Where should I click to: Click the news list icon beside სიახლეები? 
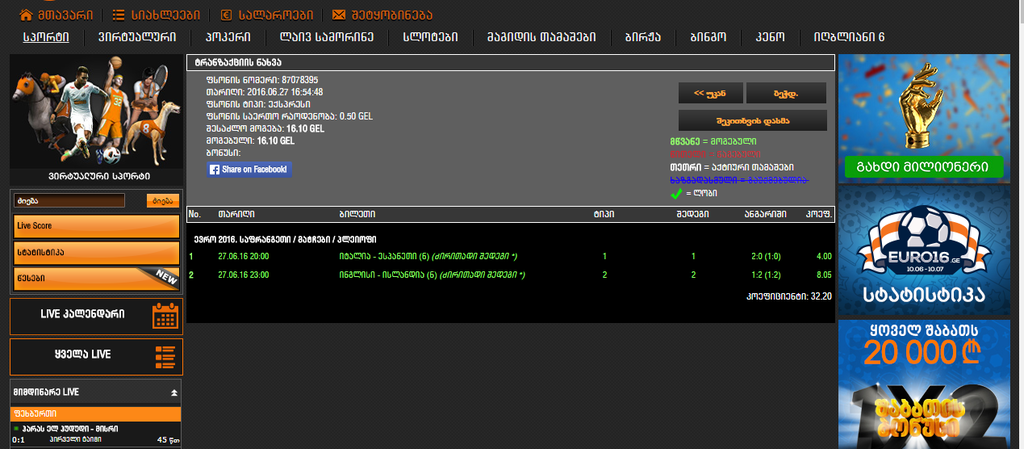(x=119, y=15)
